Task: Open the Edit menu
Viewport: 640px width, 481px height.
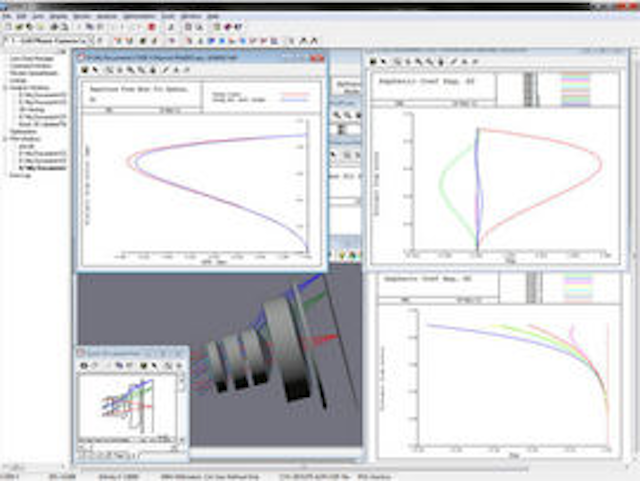Action: [21, 16]
